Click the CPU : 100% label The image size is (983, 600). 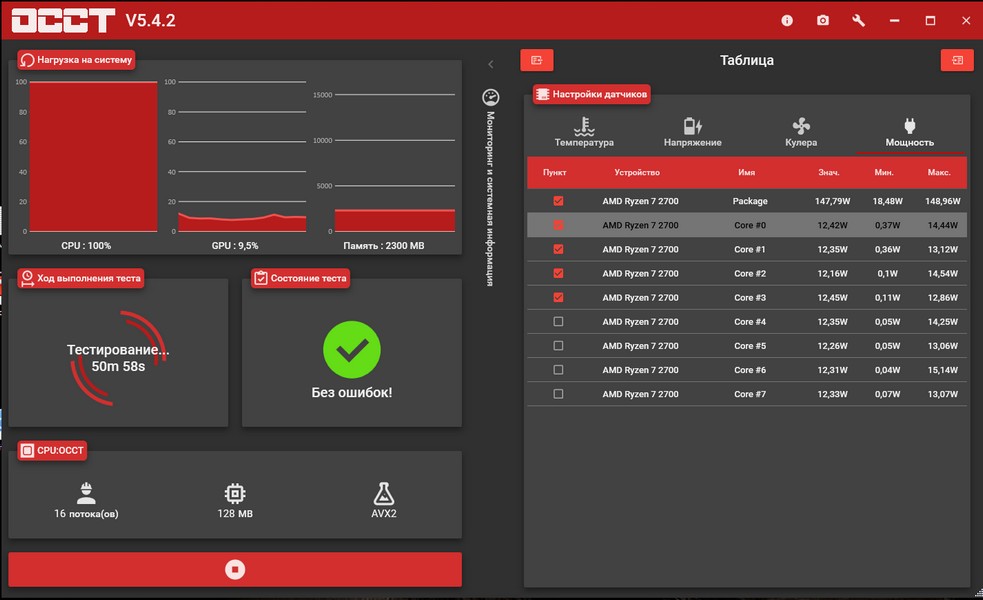coord(86,246)
